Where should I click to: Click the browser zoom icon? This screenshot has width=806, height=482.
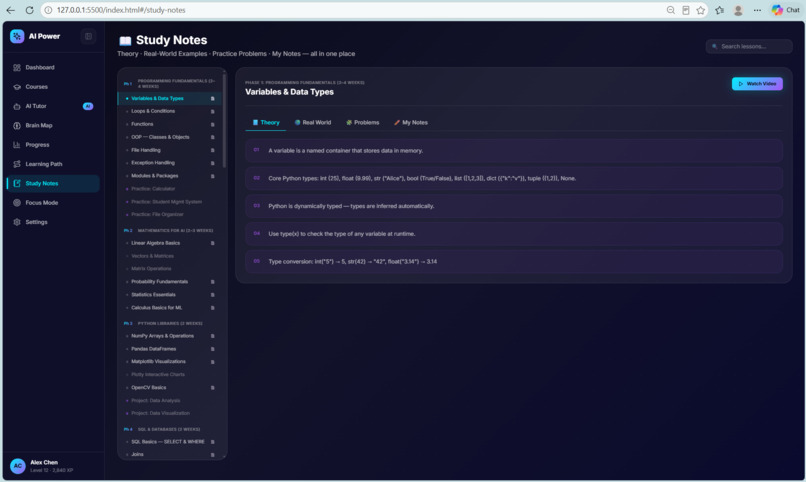coord(671,10)
